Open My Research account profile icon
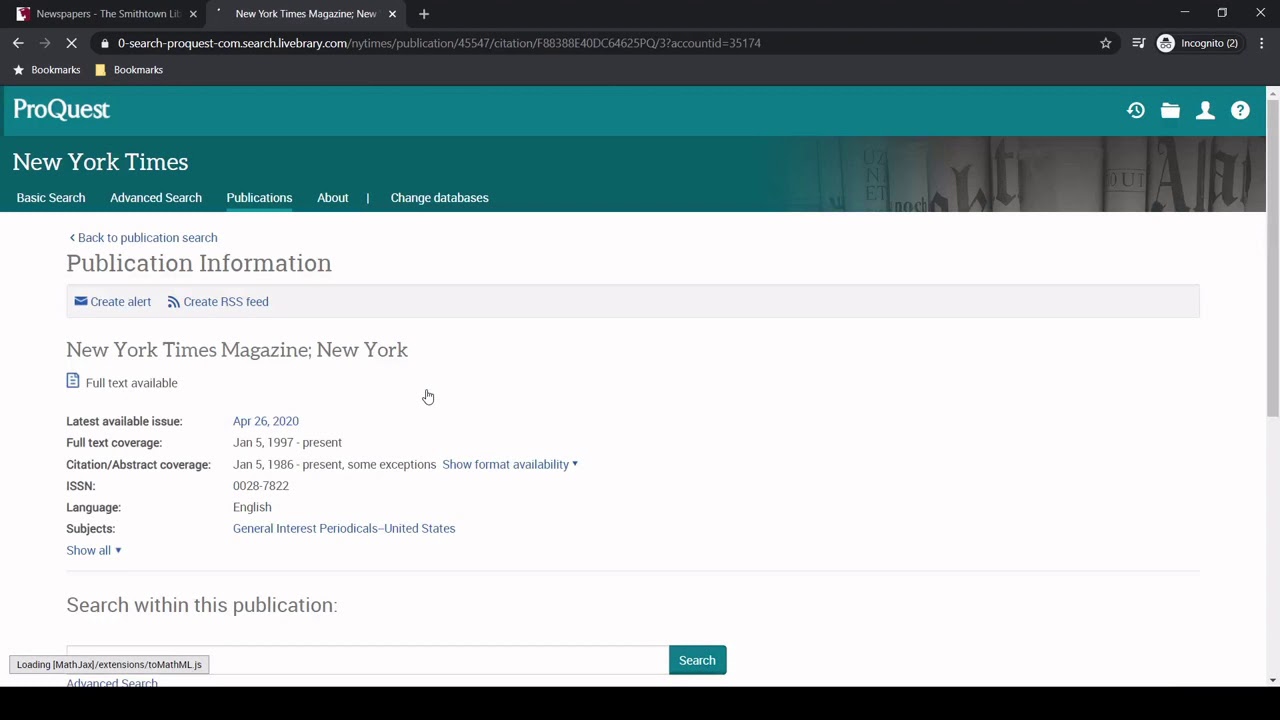The image size is (1280, 720). pos(1205,111)
